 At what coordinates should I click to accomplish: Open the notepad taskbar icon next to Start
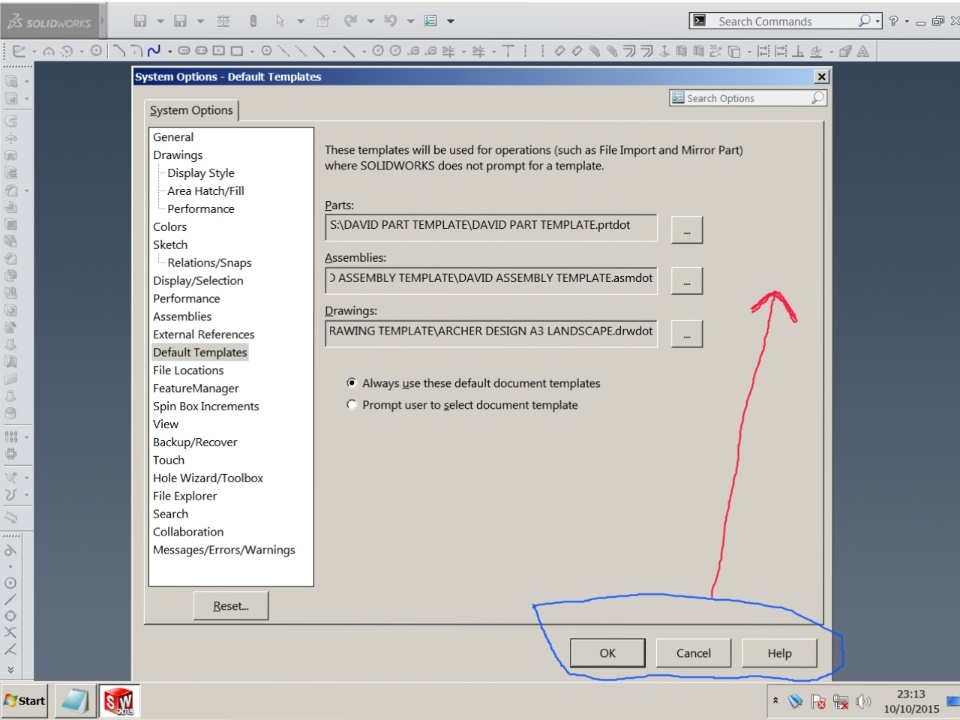click(x=75, y=701)
